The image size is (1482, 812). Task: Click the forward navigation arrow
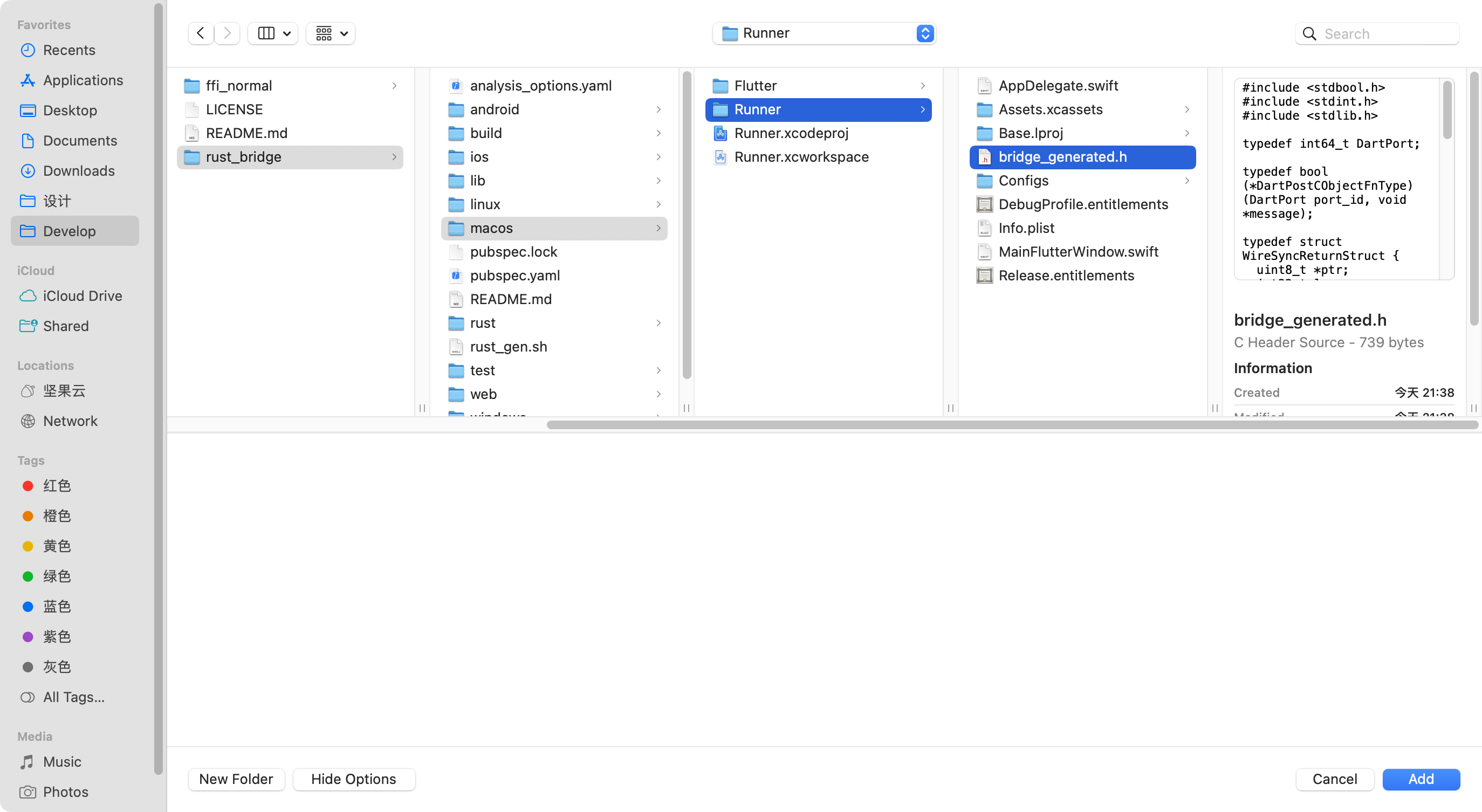coord(227,33)
